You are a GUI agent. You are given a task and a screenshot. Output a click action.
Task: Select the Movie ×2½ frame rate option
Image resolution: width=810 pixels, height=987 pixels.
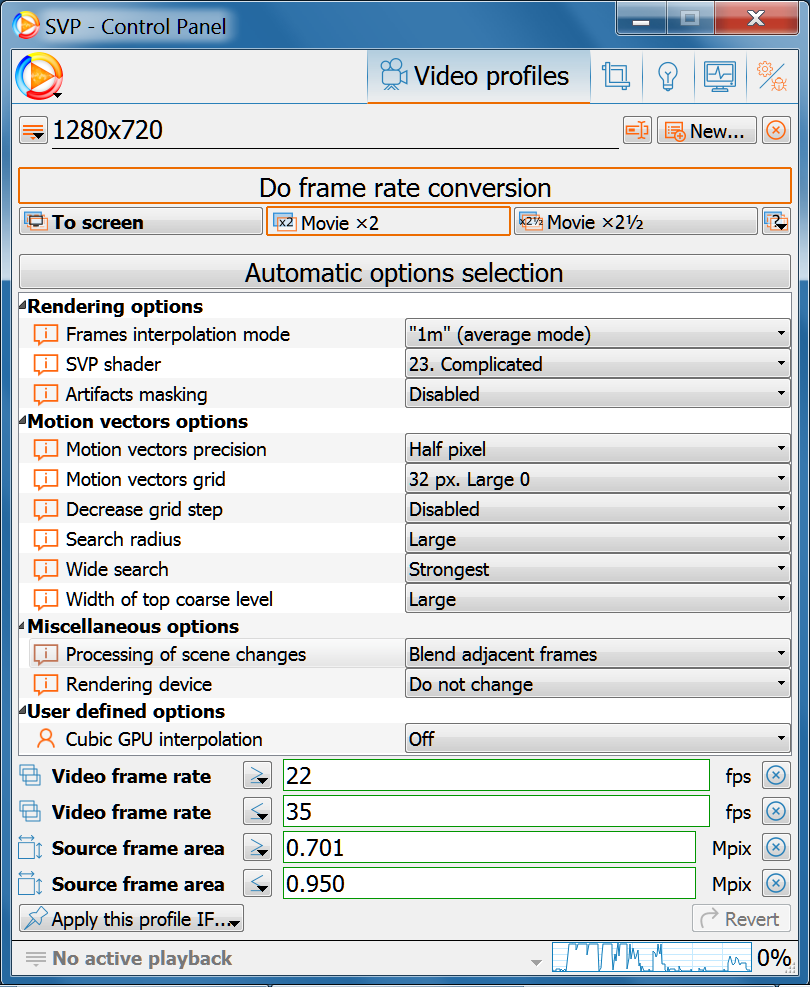coord(635,222)
